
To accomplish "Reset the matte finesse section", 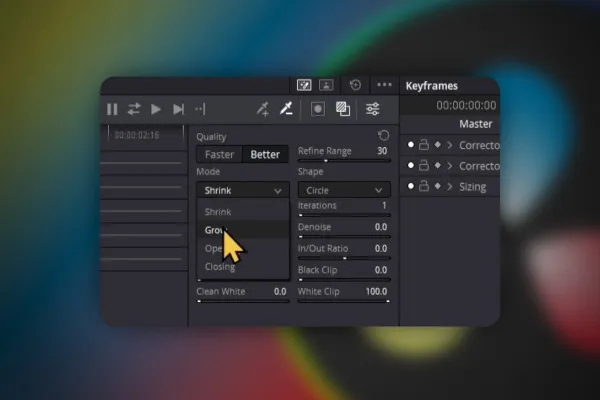I will click(383, 136).
